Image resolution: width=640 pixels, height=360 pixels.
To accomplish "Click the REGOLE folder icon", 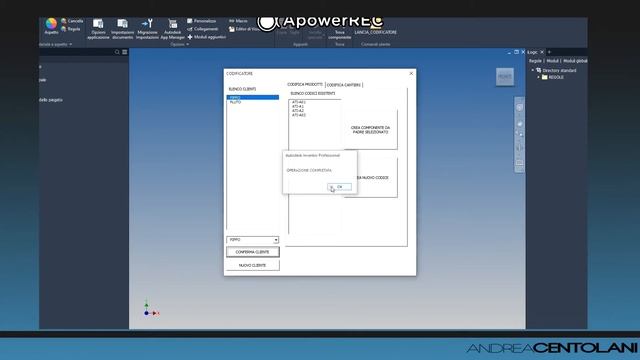I will tap(544, 77).
